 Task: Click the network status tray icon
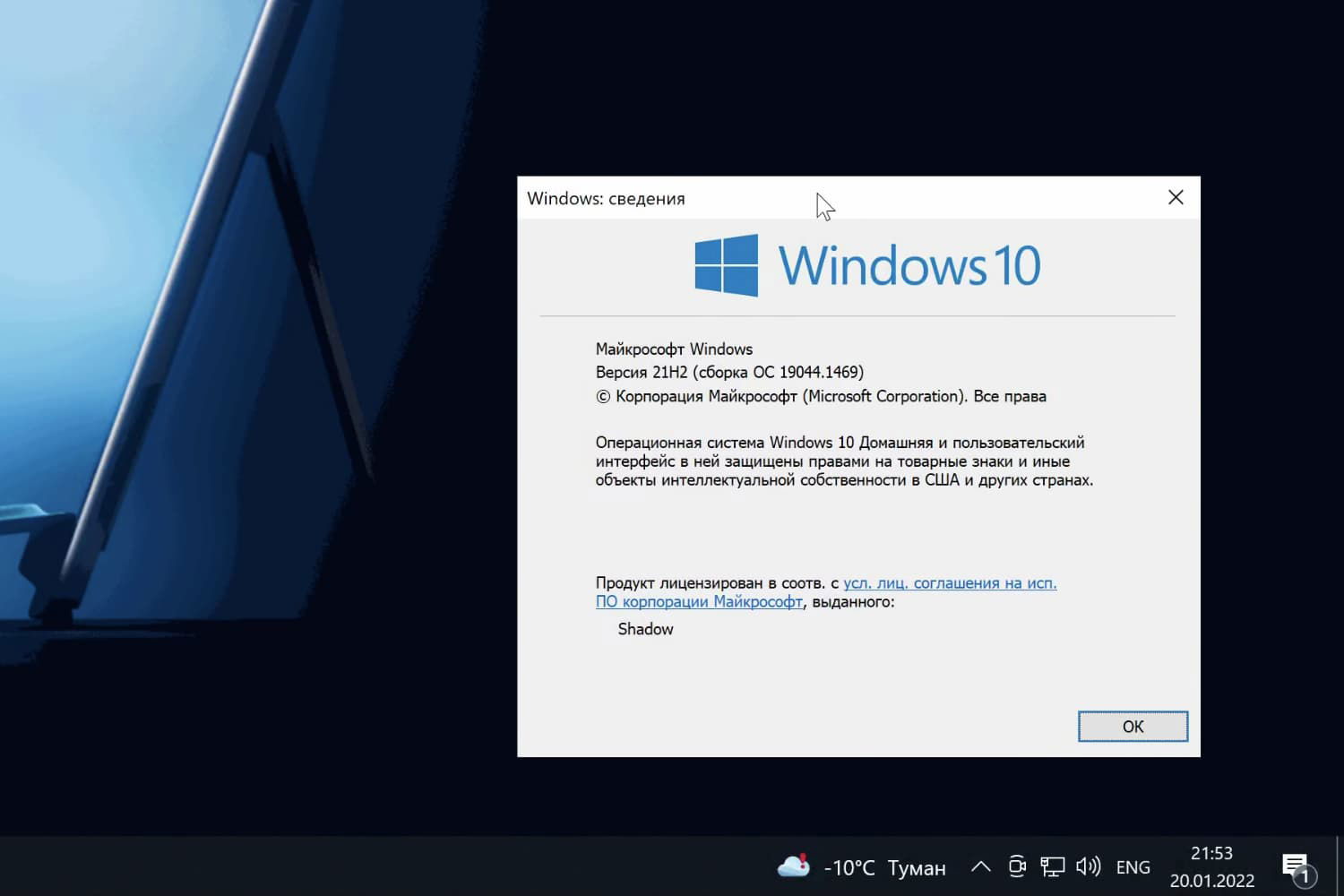(x=1052, y=866)
